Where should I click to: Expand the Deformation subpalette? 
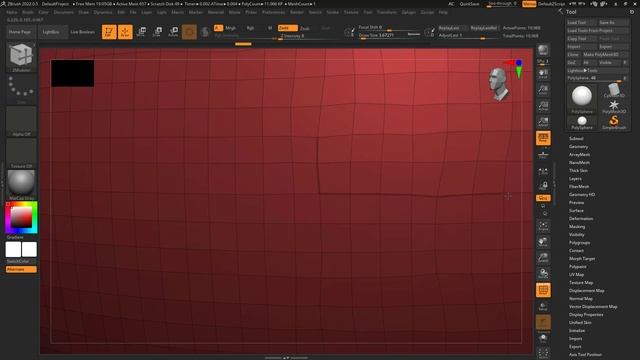(x=581, y=218)
